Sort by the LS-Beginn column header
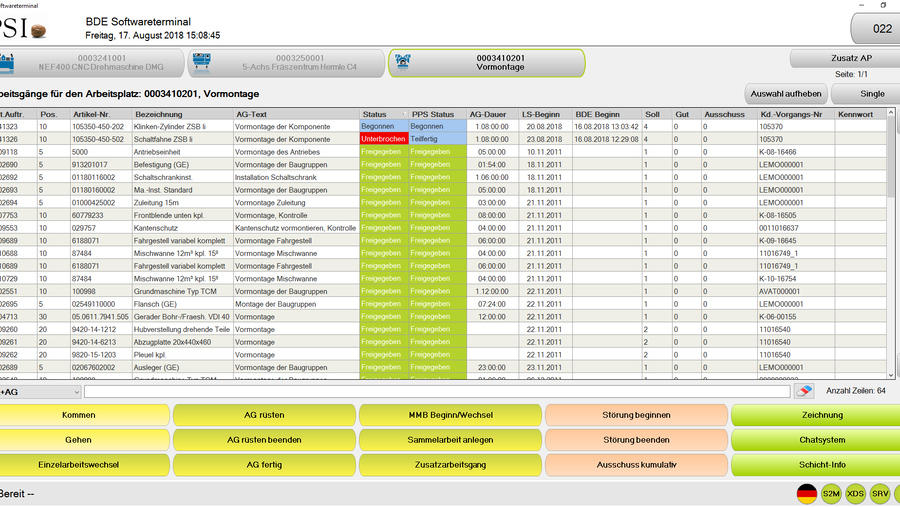The height and width of the screenshot is (507, 900). tap(545, 114)
